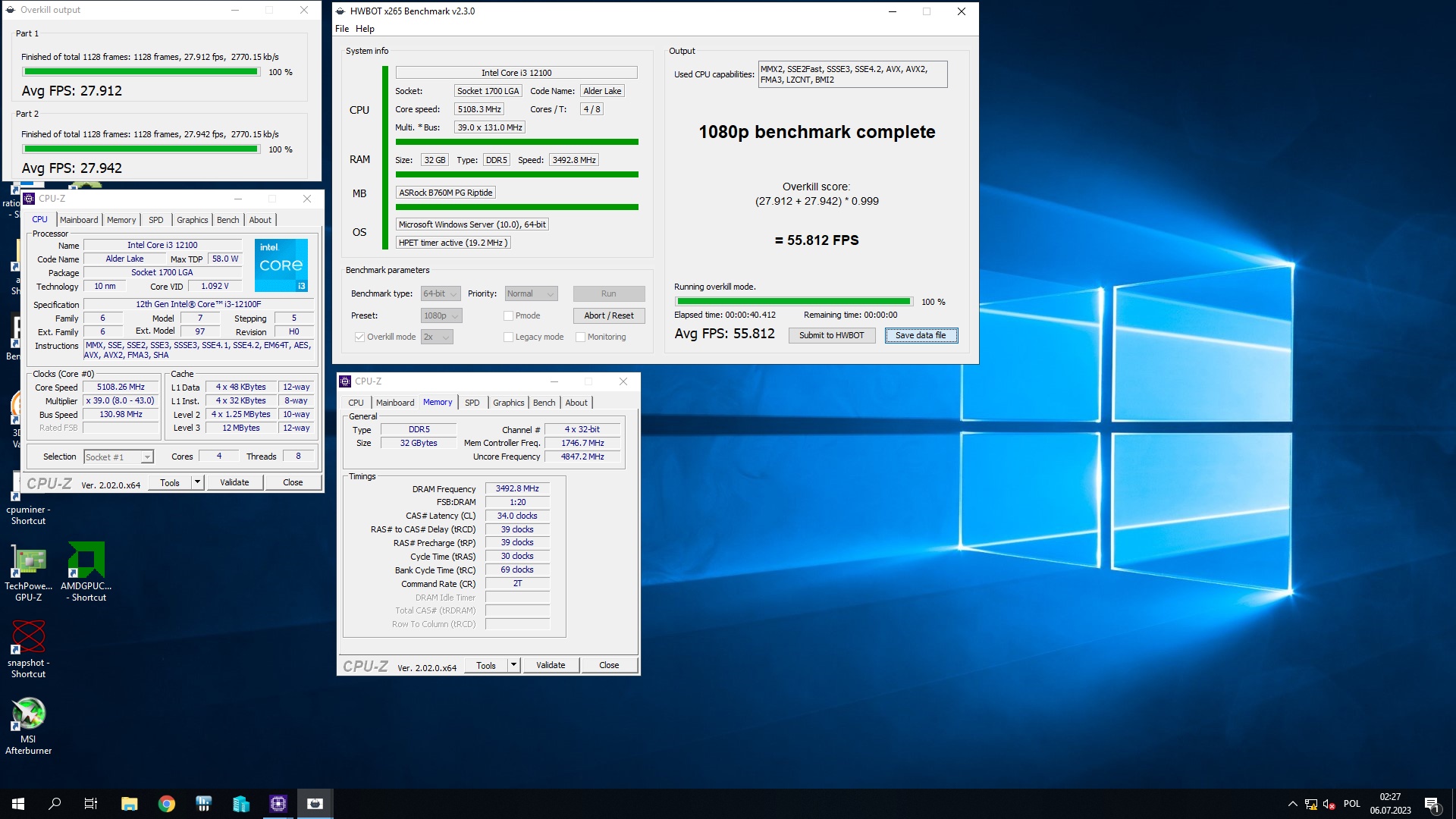Image resolution: width=1456 pixels, height=819 pixels.
Task: Open the snapshot shortcut icon on the desktop
Action: [29, 649]
